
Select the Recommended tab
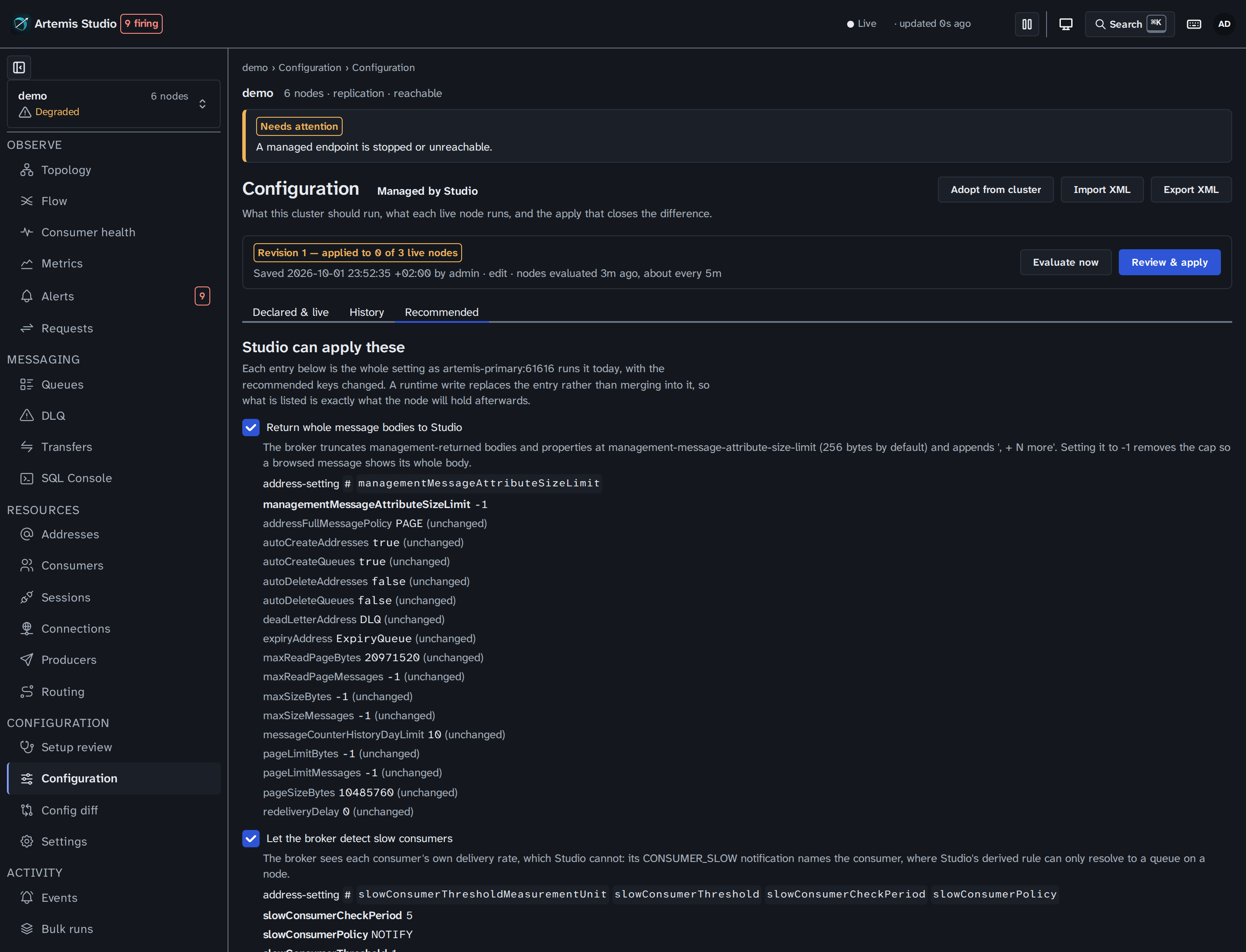[x=441, y=312]
